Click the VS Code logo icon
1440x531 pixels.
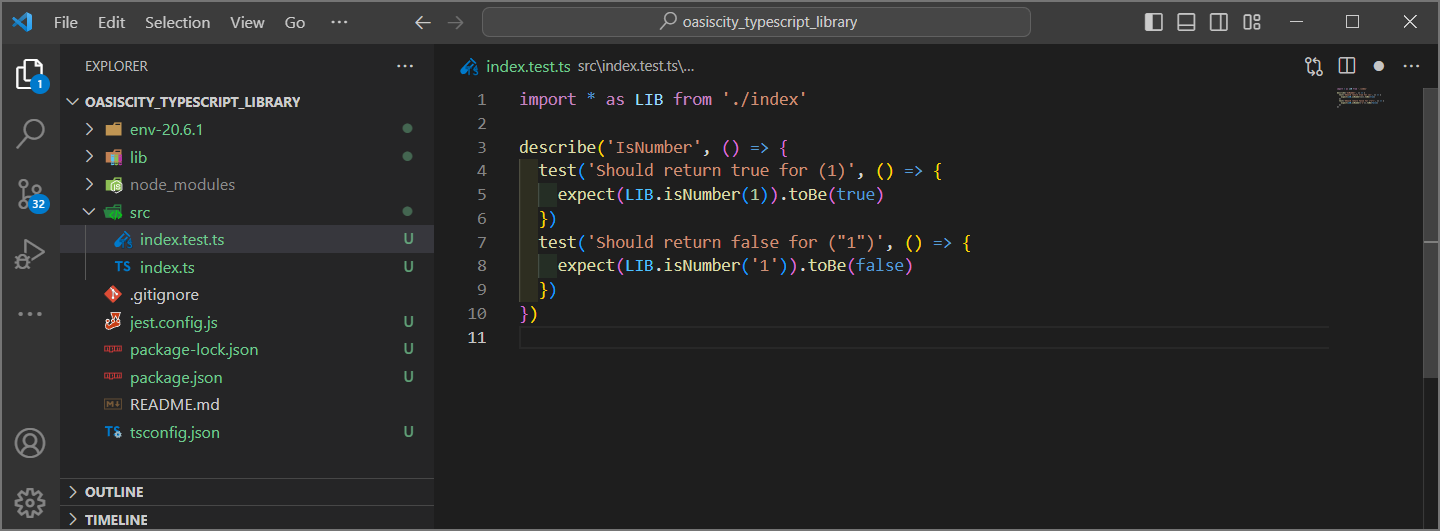click(23, 22)
